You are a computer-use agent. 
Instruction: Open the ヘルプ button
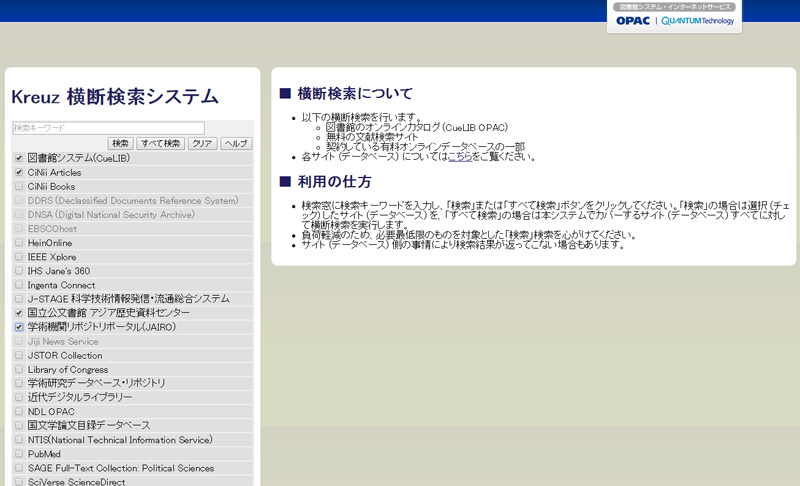(236, 144)
